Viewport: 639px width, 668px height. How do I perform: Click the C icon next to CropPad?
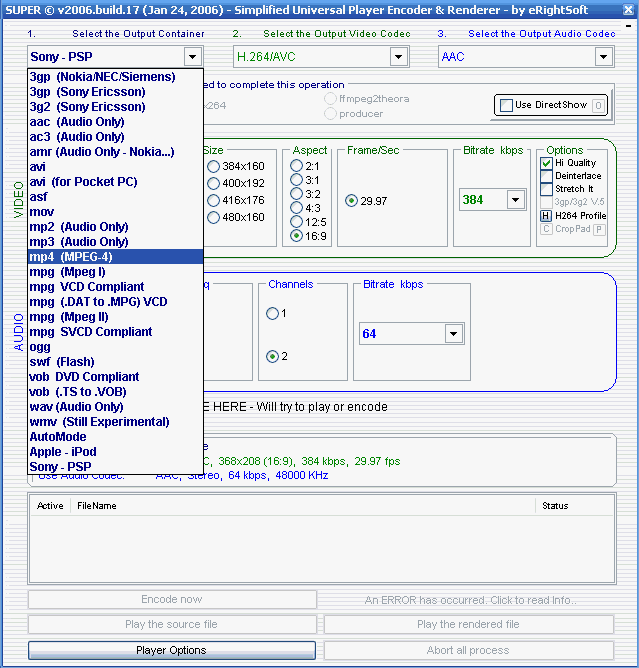[x=546, y=229]
